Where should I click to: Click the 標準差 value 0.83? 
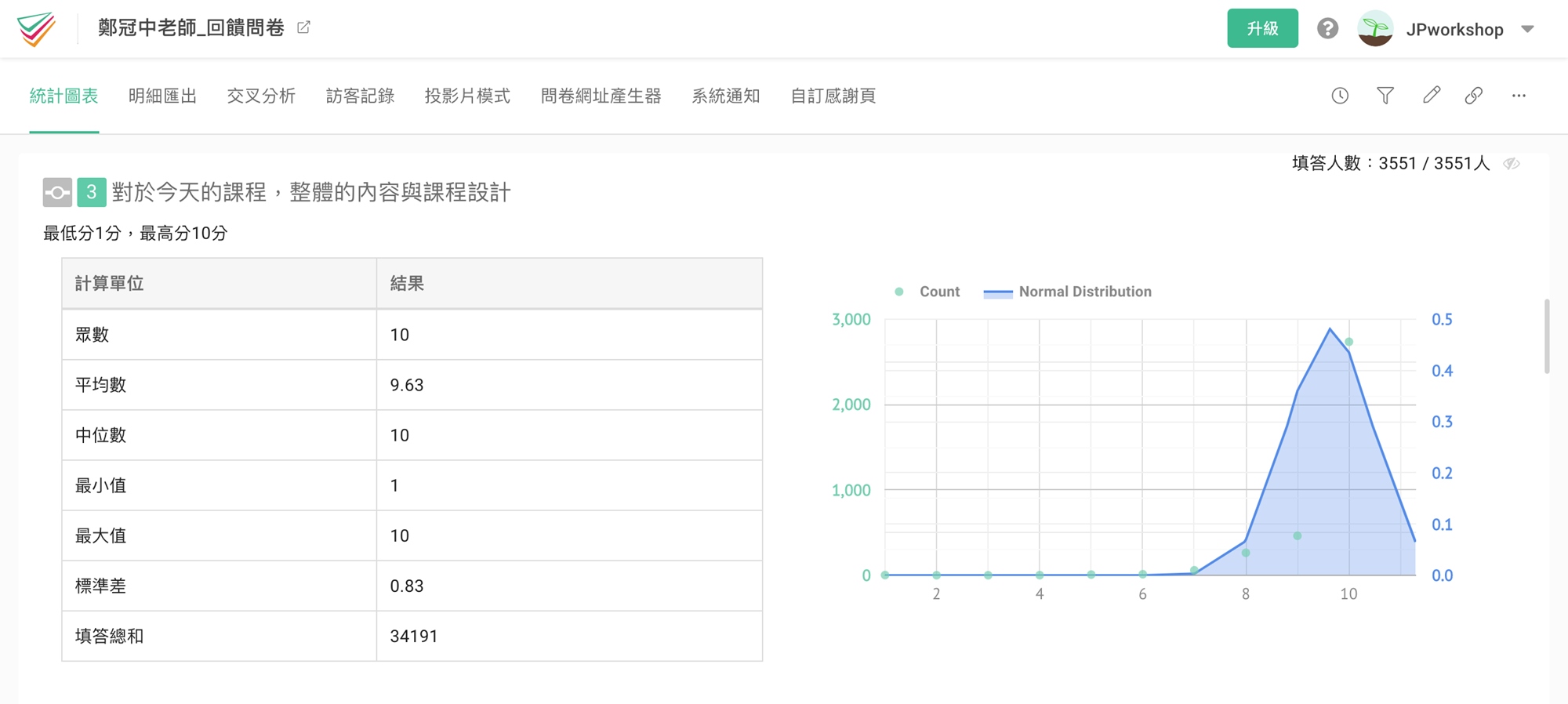point(407,586)
